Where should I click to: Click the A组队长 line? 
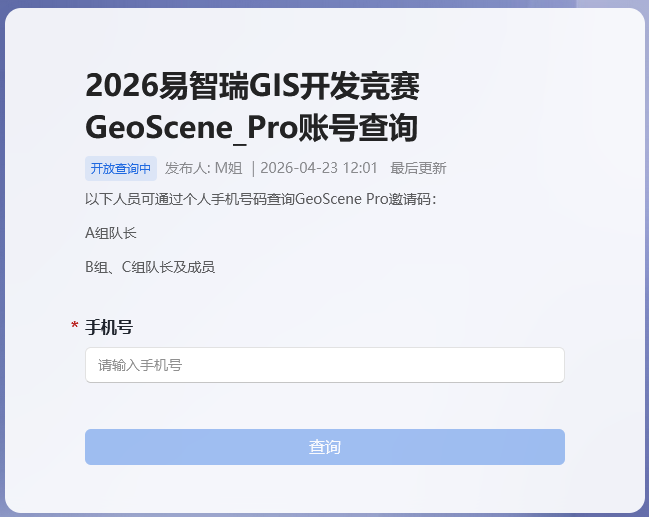tap(111, 233)
